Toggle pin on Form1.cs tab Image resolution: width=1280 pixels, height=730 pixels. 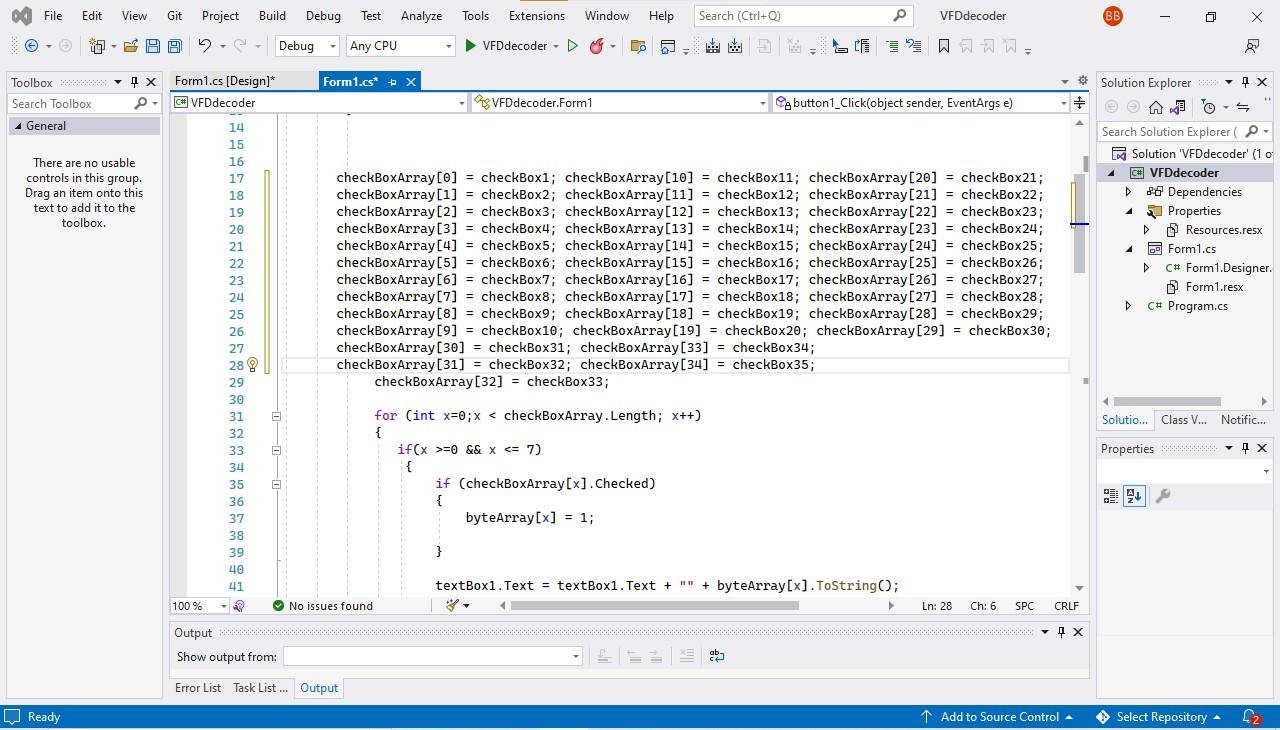point(392,82)
